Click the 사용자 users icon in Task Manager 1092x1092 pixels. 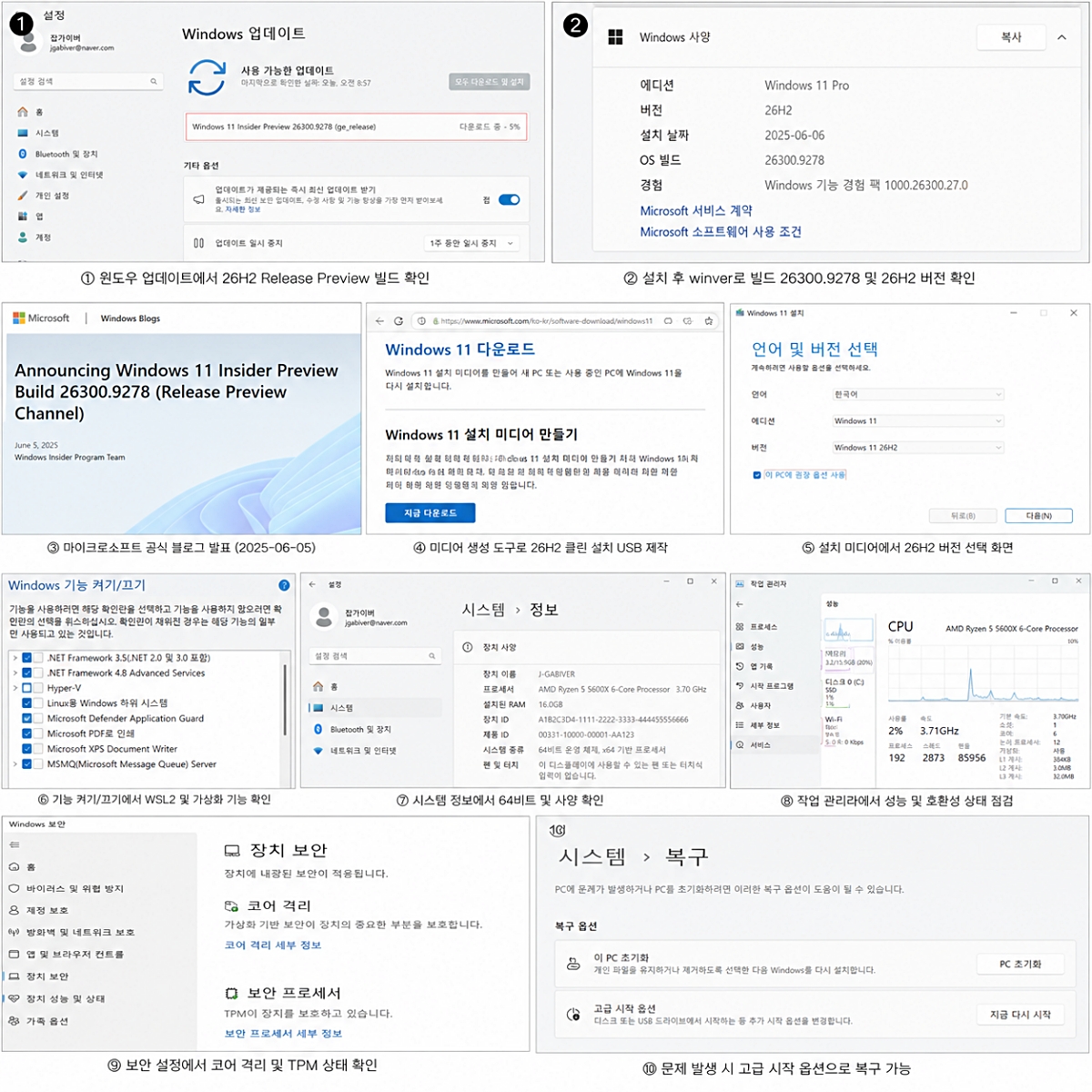(740, 705)
